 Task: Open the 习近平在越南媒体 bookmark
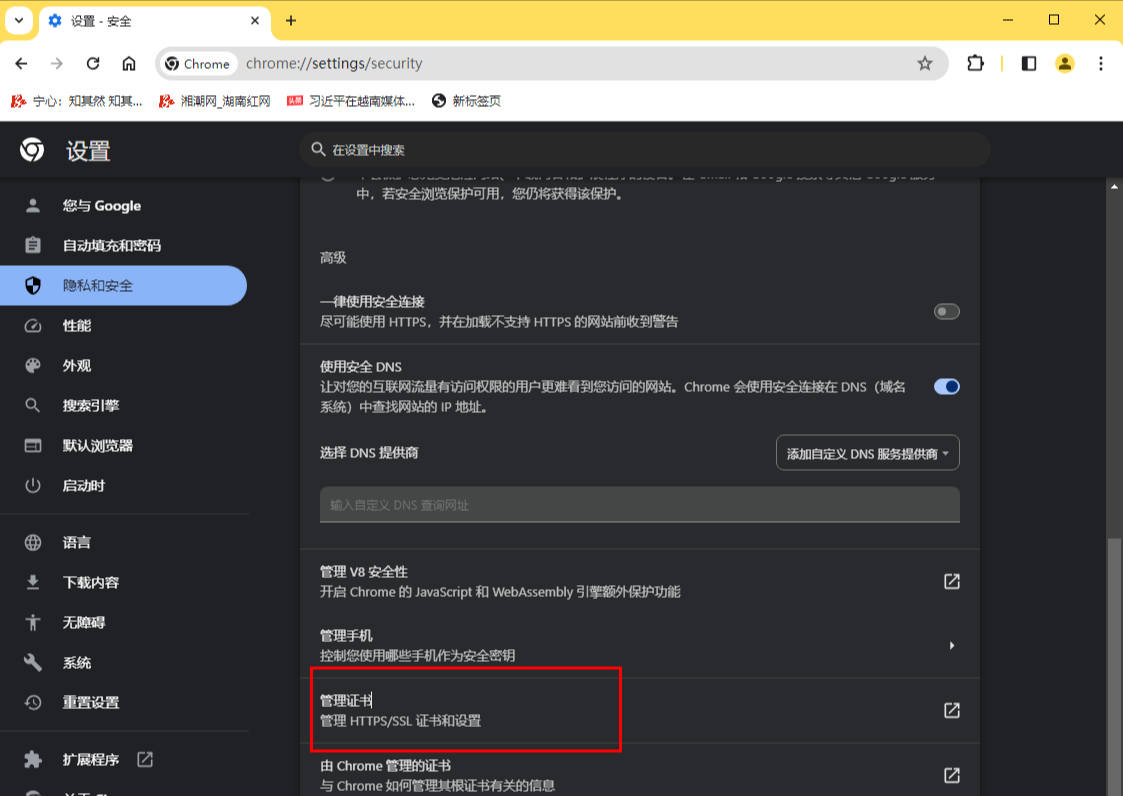[x=351, y=101]
